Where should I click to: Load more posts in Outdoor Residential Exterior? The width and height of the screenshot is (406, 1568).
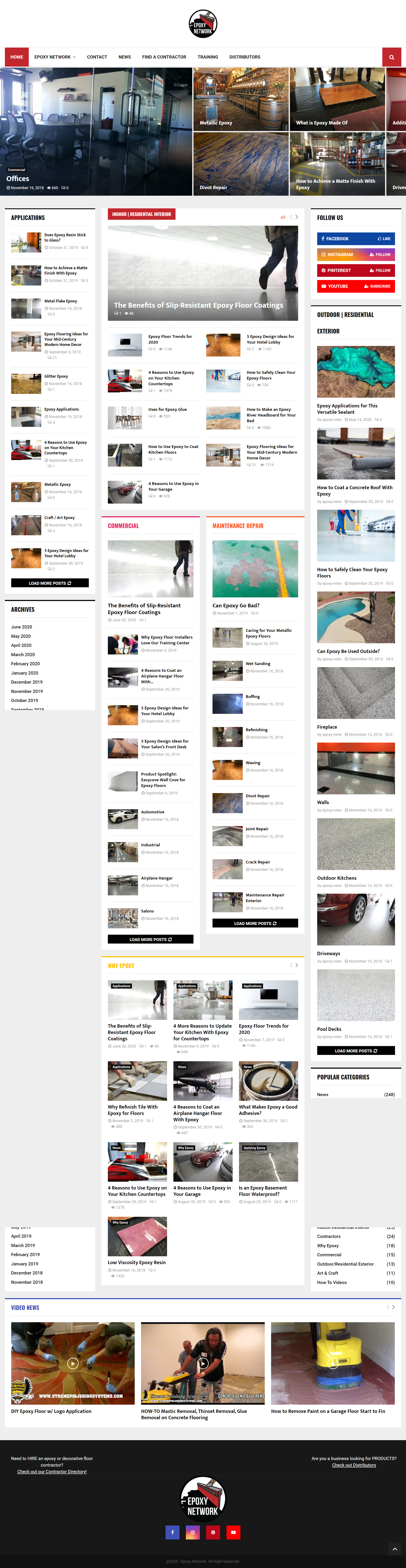pyautogui.click(x=356, y=1051)
